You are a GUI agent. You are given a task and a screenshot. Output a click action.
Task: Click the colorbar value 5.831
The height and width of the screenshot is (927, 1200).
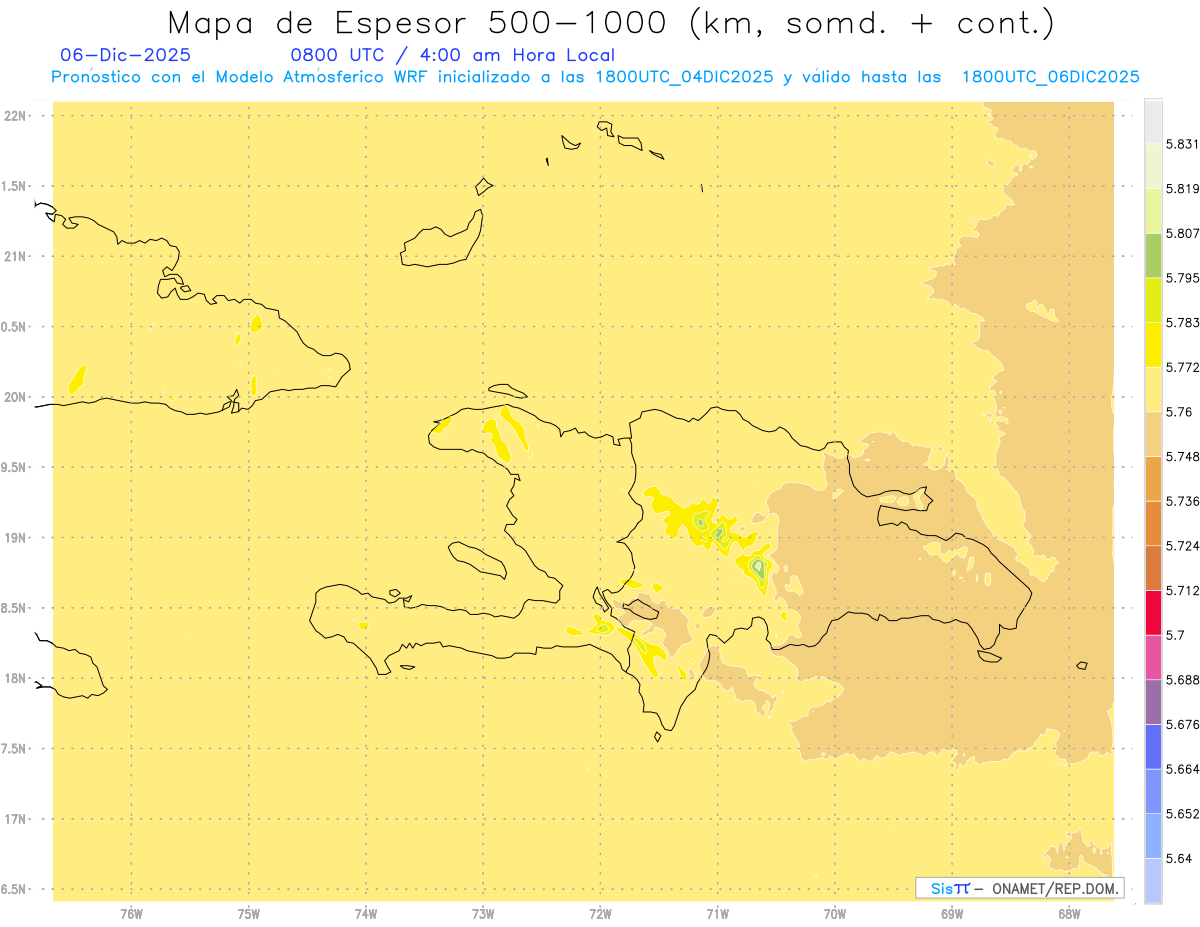(x=1182, y=144)
